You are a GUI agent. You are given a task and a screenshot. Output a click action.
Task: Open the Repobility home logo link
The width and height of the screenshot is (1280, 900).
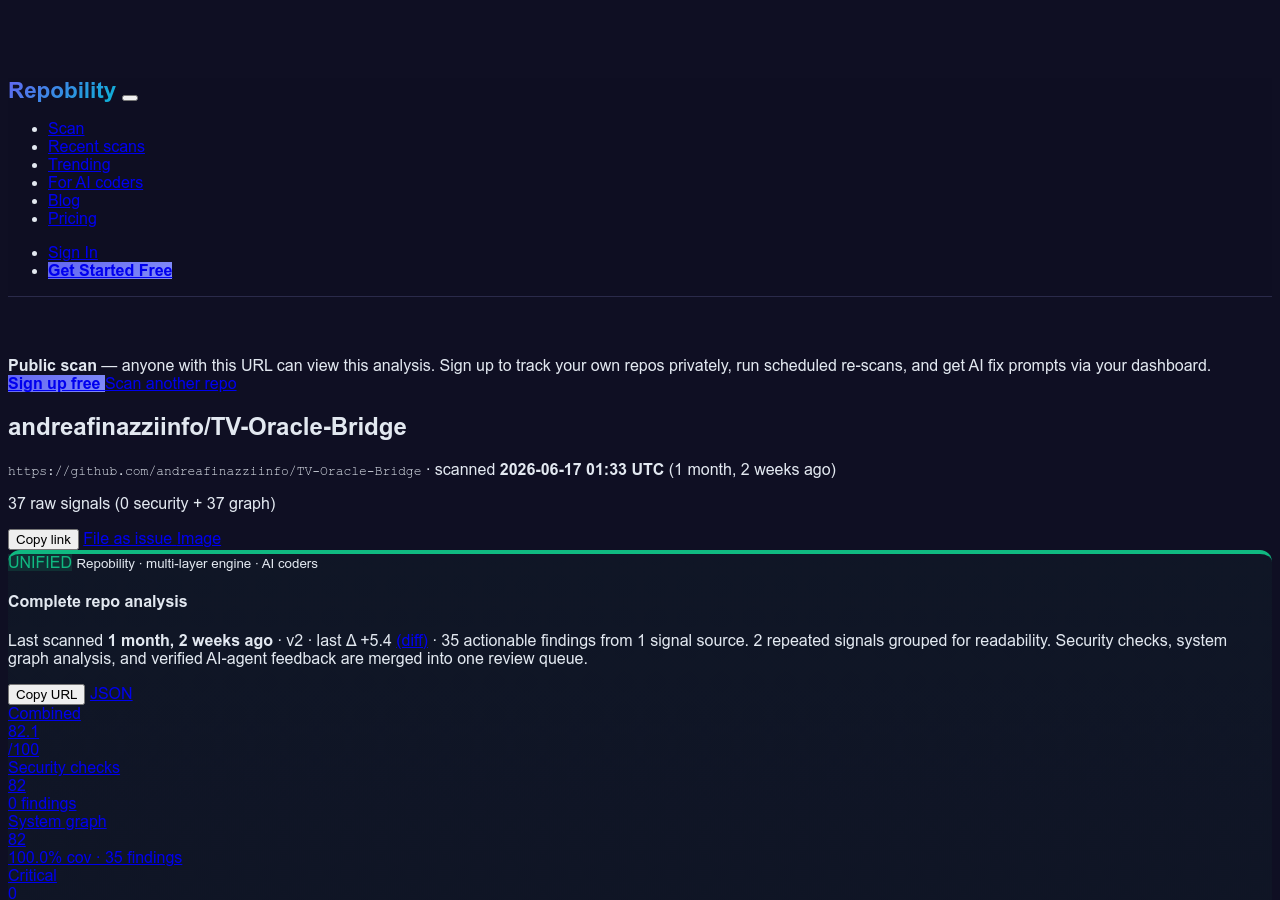click(62, 90)
